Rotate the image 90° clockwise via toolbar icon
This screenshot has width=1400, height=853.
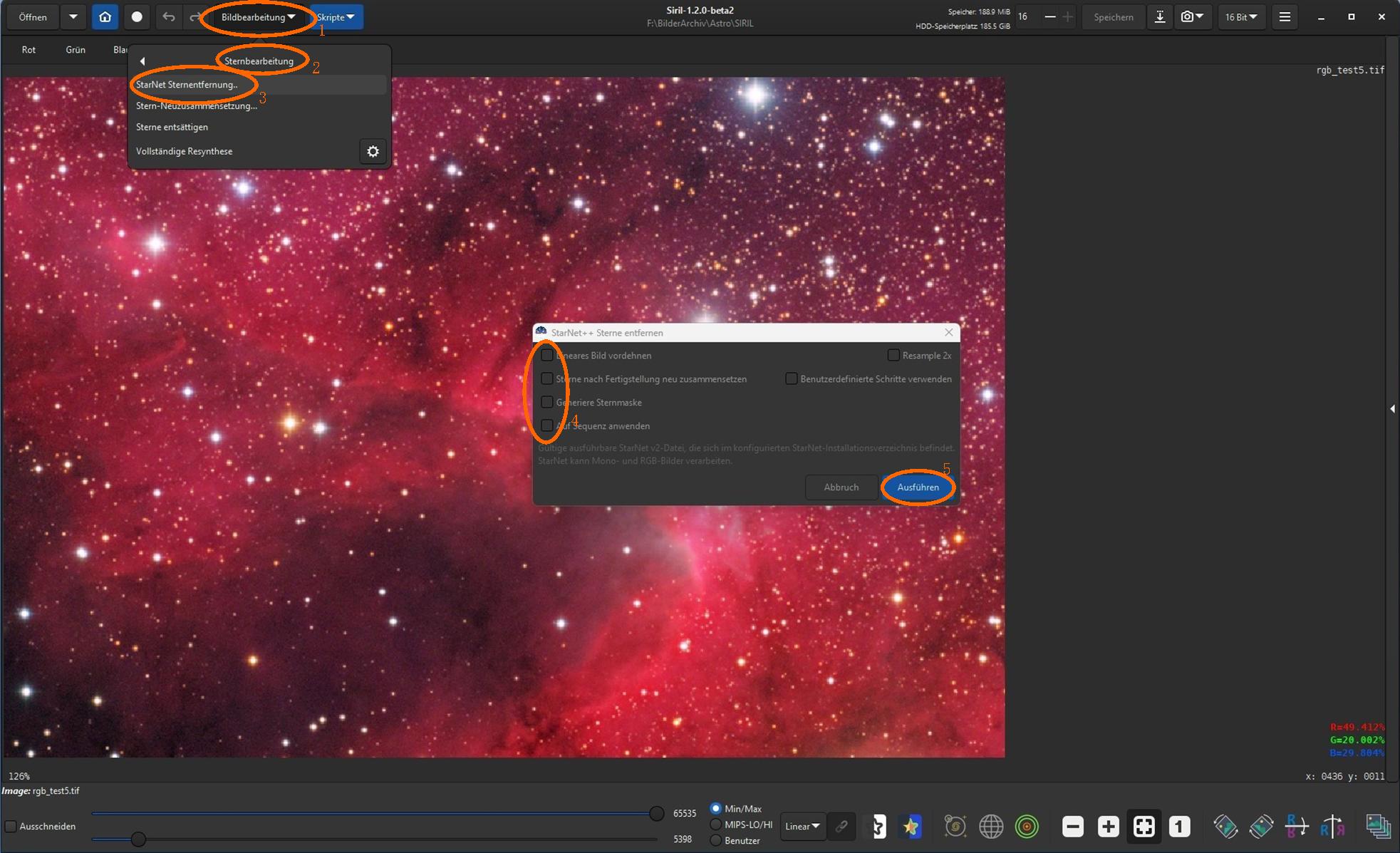(x=1261, y=826)
